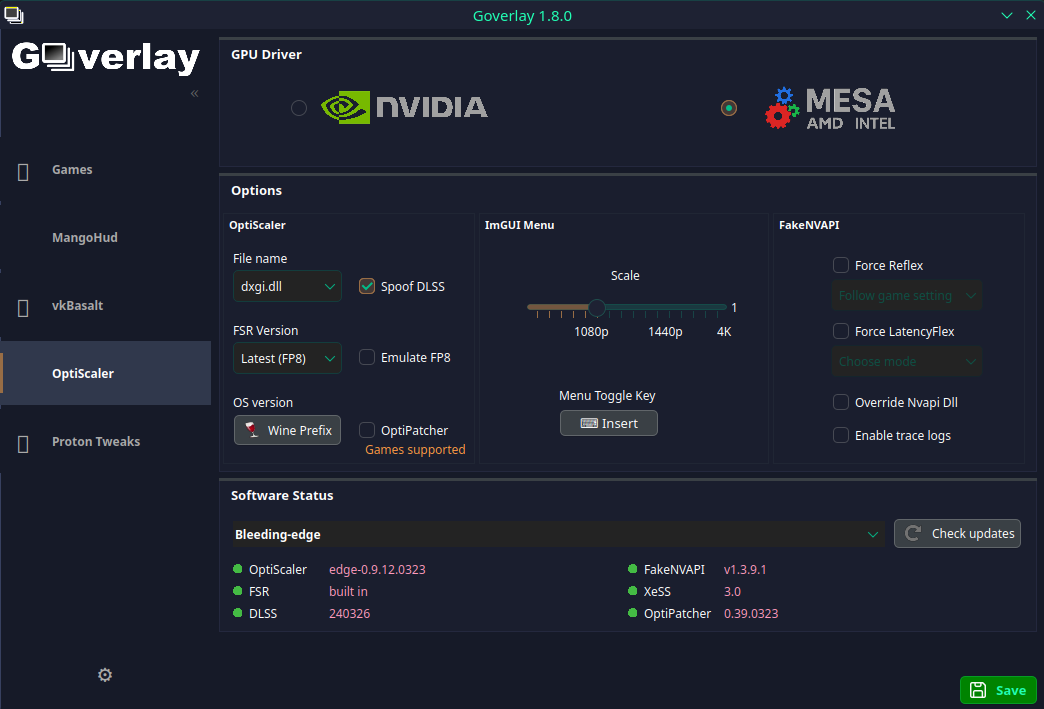Image resolution: width=1044 pixels, height=709 pixels.
Task: Click the NVIDIA logo
Action: click(404, 107)
